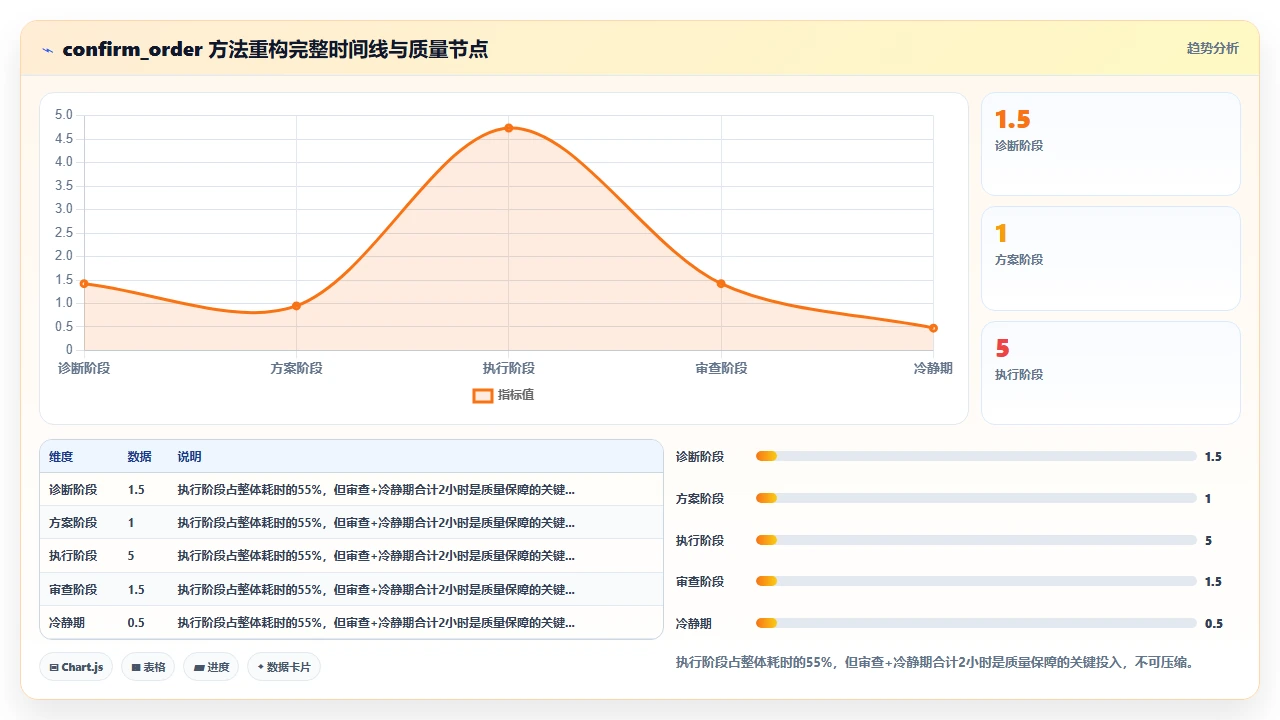This screenshot has height=720, width=1280.
Task: Select the 审查阶段 cell in the table
Action: pos(73,590)
